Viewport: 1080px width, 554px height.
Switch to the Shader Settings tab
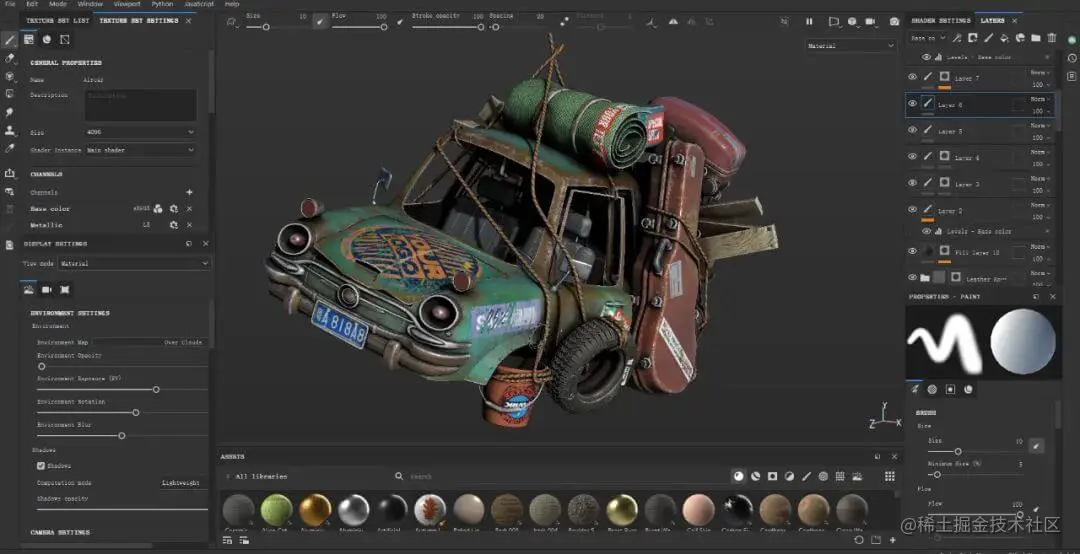click(940, 20)
